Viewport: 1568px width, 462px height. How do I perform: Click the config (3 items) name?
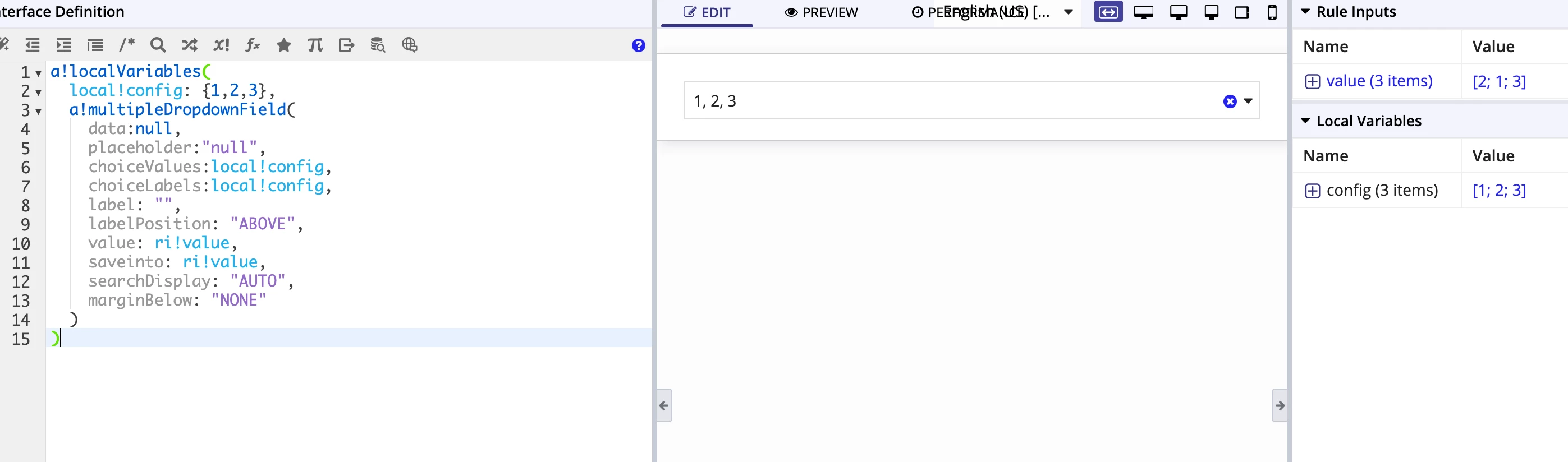click(x=1382, y=190)
